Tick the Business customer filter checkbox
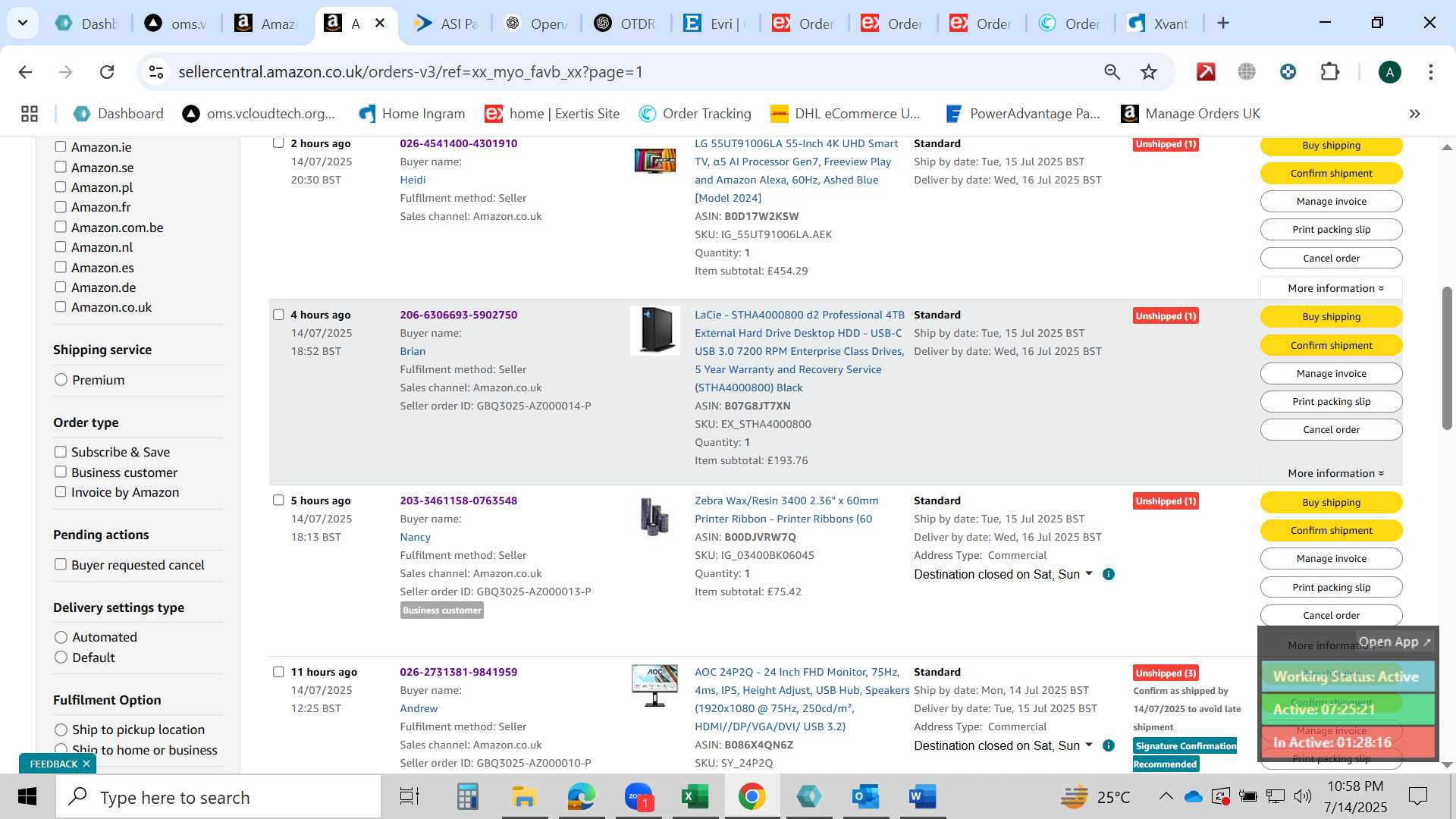The height and width of the screenshot is (819, 1456). [61, 472]
